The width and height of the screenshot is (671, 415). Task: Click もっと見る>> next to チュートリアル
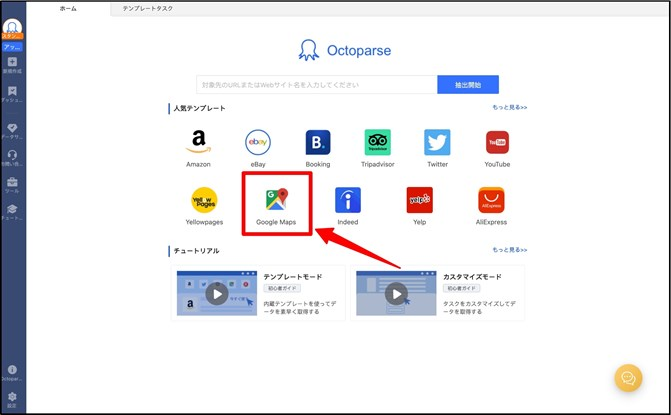click(x=509, y=250)
